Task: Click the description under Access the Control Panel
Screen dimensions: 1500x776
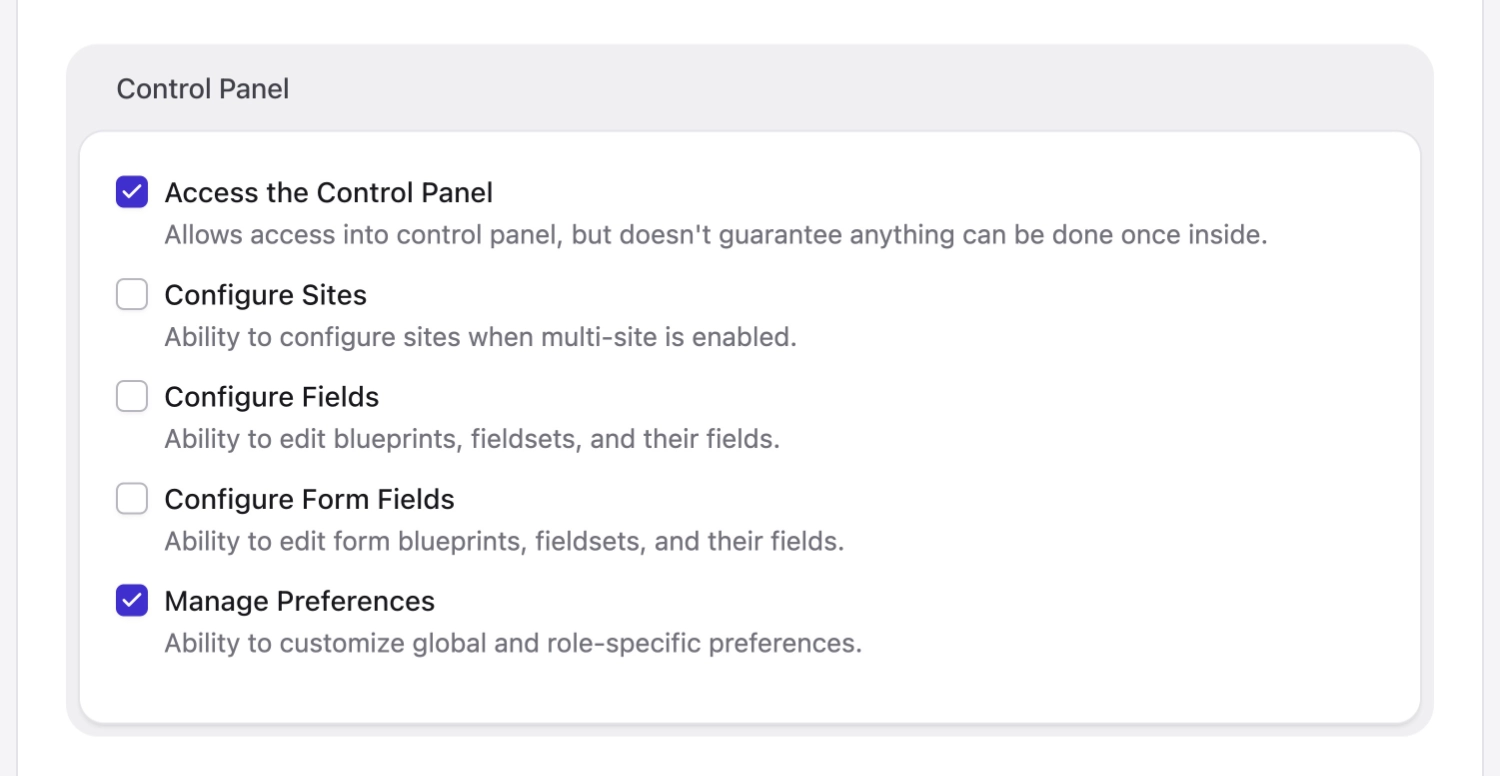Action: pyautogui.click(x=716, y=234)
